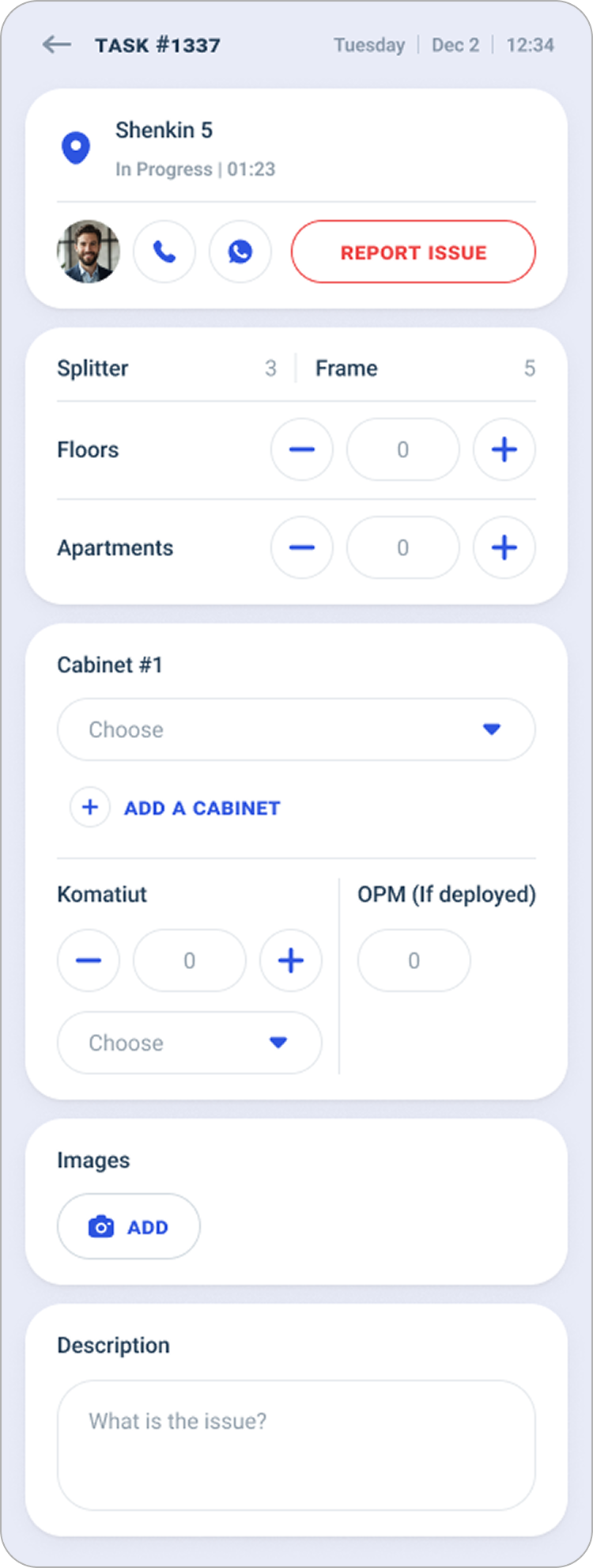Select the Splitter tab
Screen dimensions: 593x1568
[x=93, y=368]
